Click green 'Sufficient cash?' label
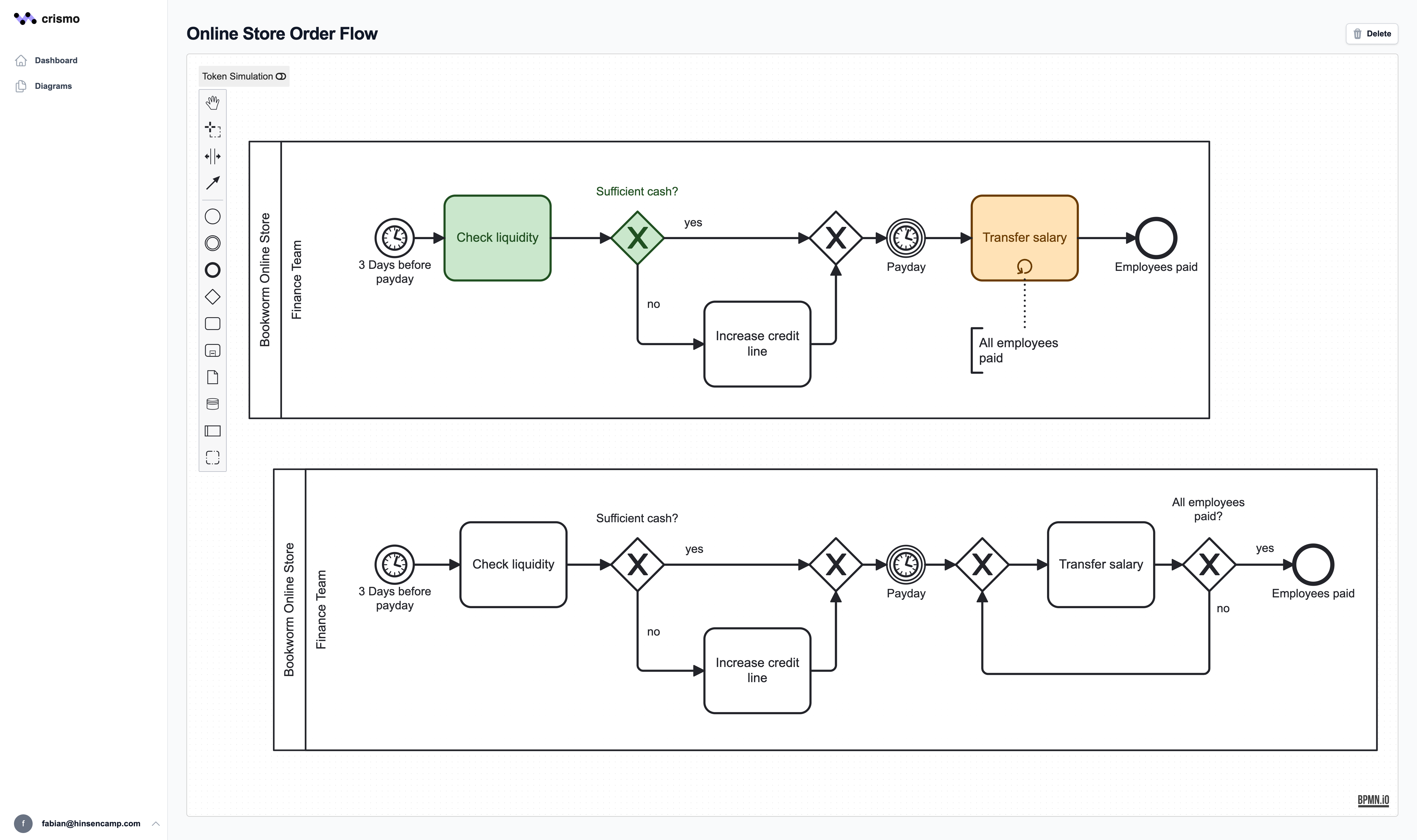1417x840 pixels. [x=637, y=191]
